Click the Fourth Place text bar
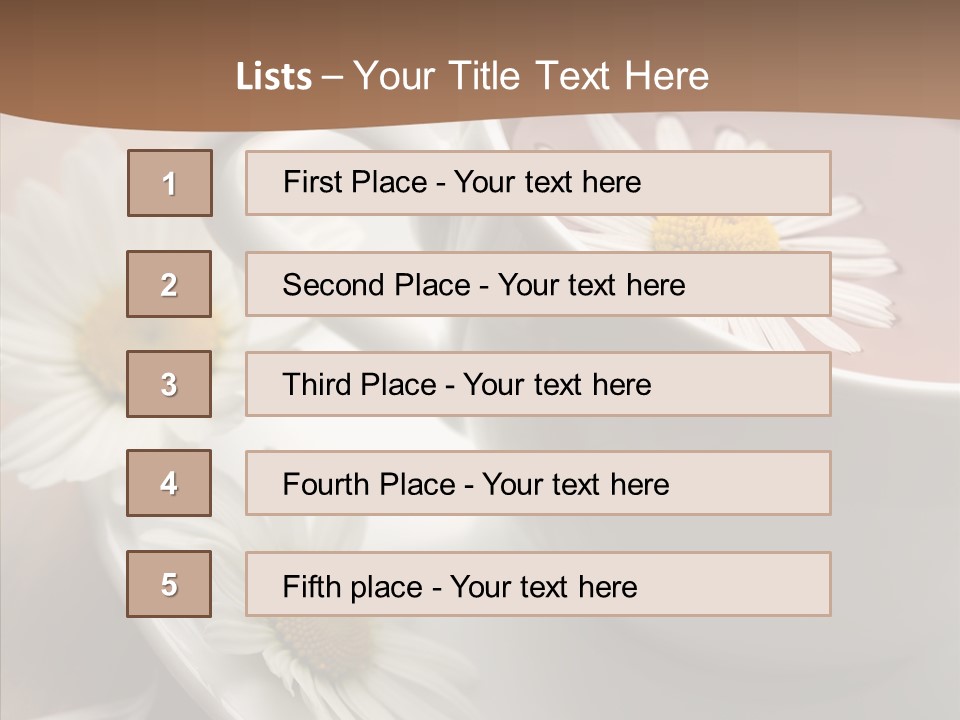 tap(538, 483)
